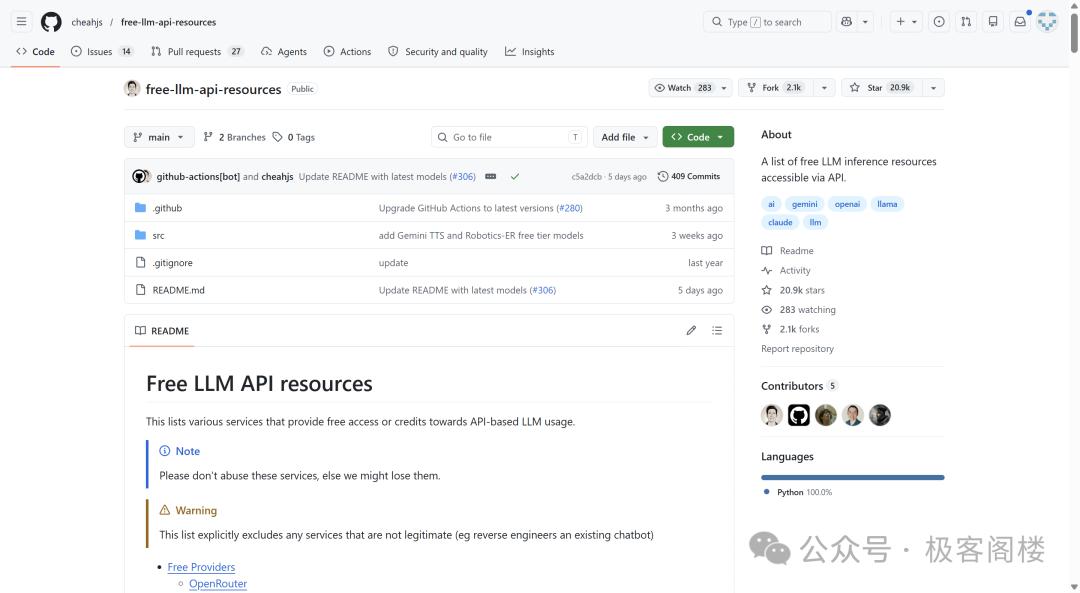Click the fork icon beside 2.1k forks
1080x593 pixels.
coord(767,329)
